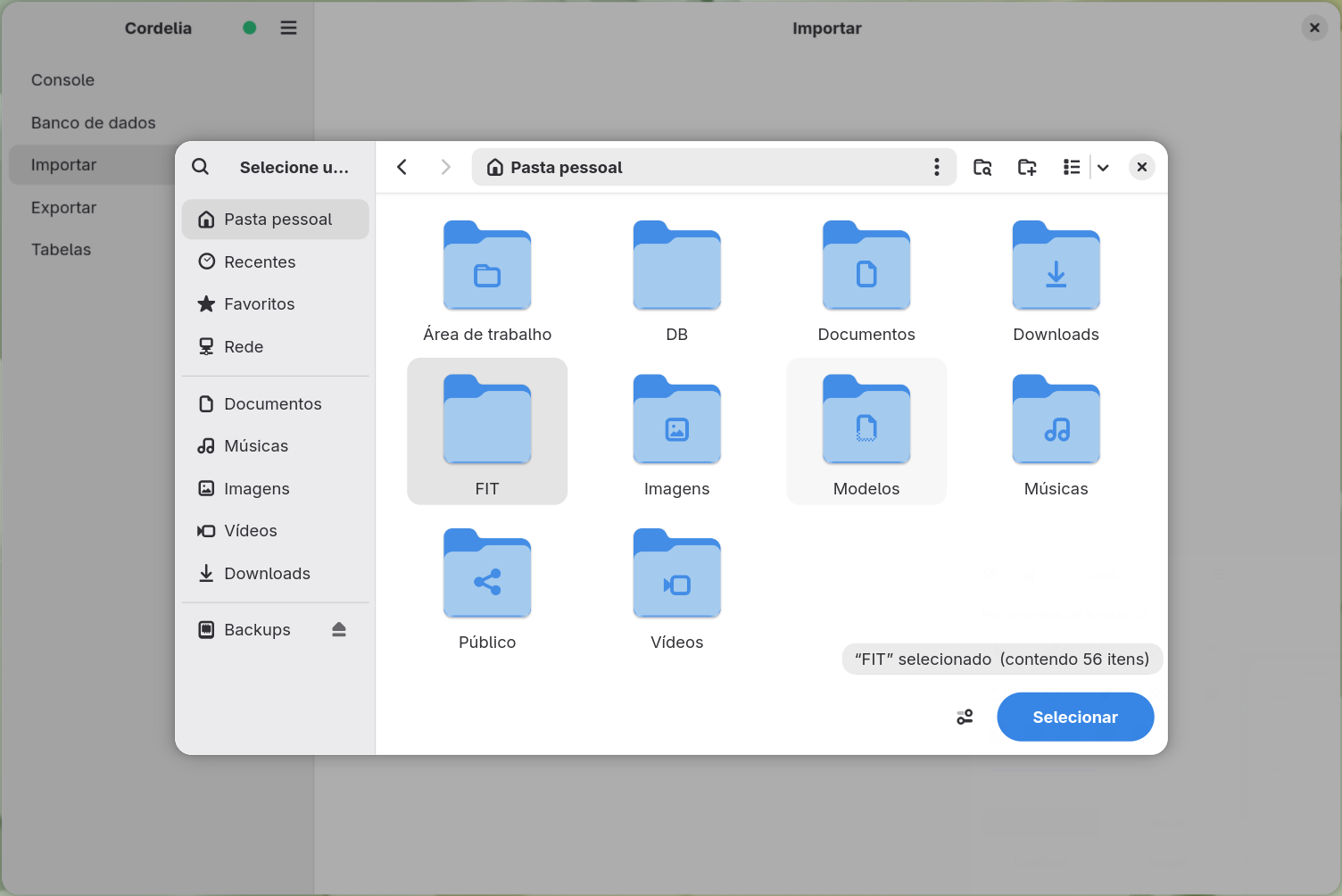Viewport: 1342px width, 896px height.
Task: Go forward with the right arrow
Action: tap(445, 167)
